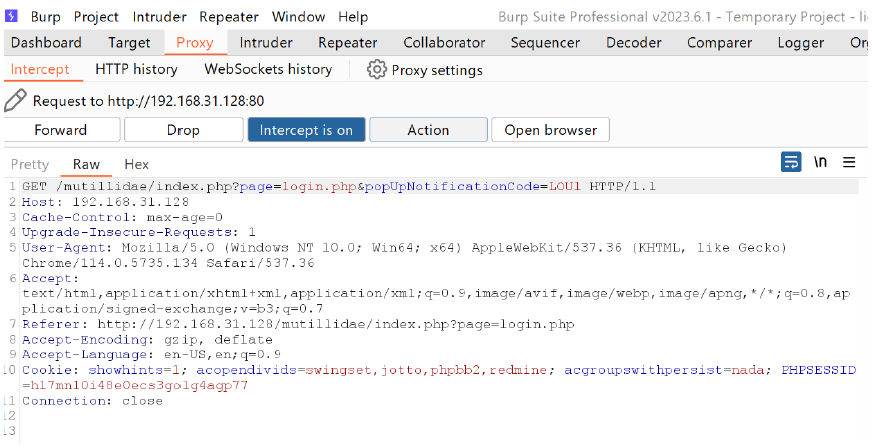Image resolution: width=872 pixels, height=448 pixels.
Task: Open the Repeater menu in menu bar
Action: tap(229, 17)
